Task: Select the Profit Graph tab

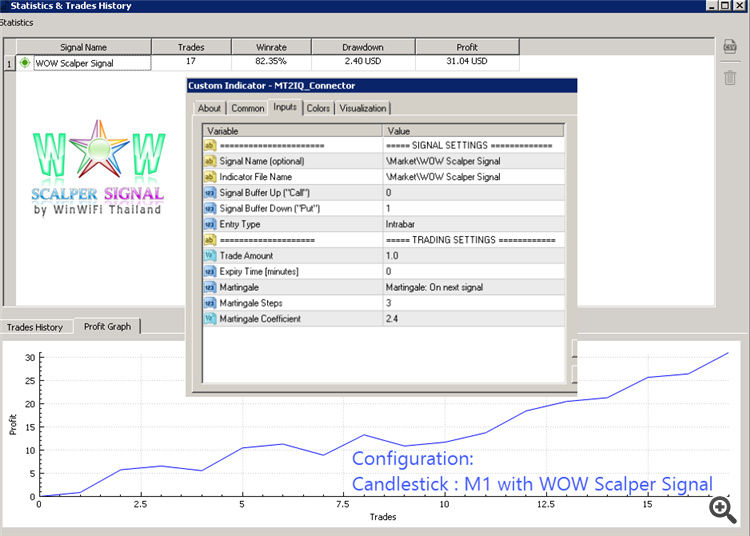Action: [x=107, y=326]
